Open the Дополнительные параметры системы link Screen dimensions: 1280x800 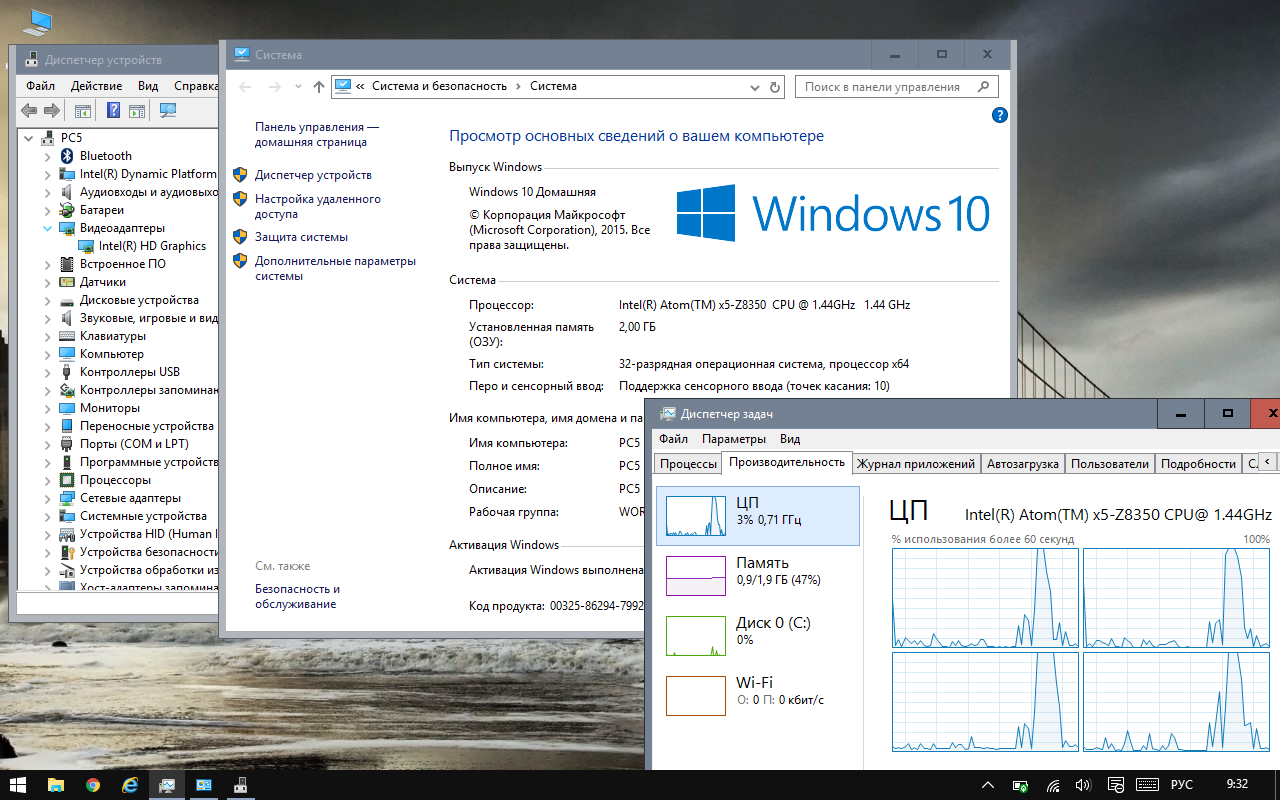335,268
